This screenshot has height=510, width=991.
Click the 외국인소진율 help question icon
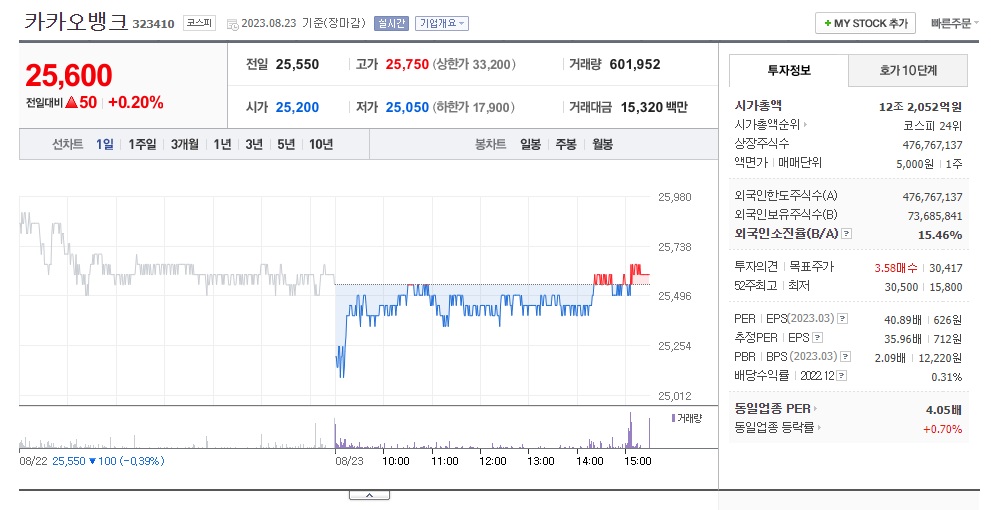click(847, 234)
